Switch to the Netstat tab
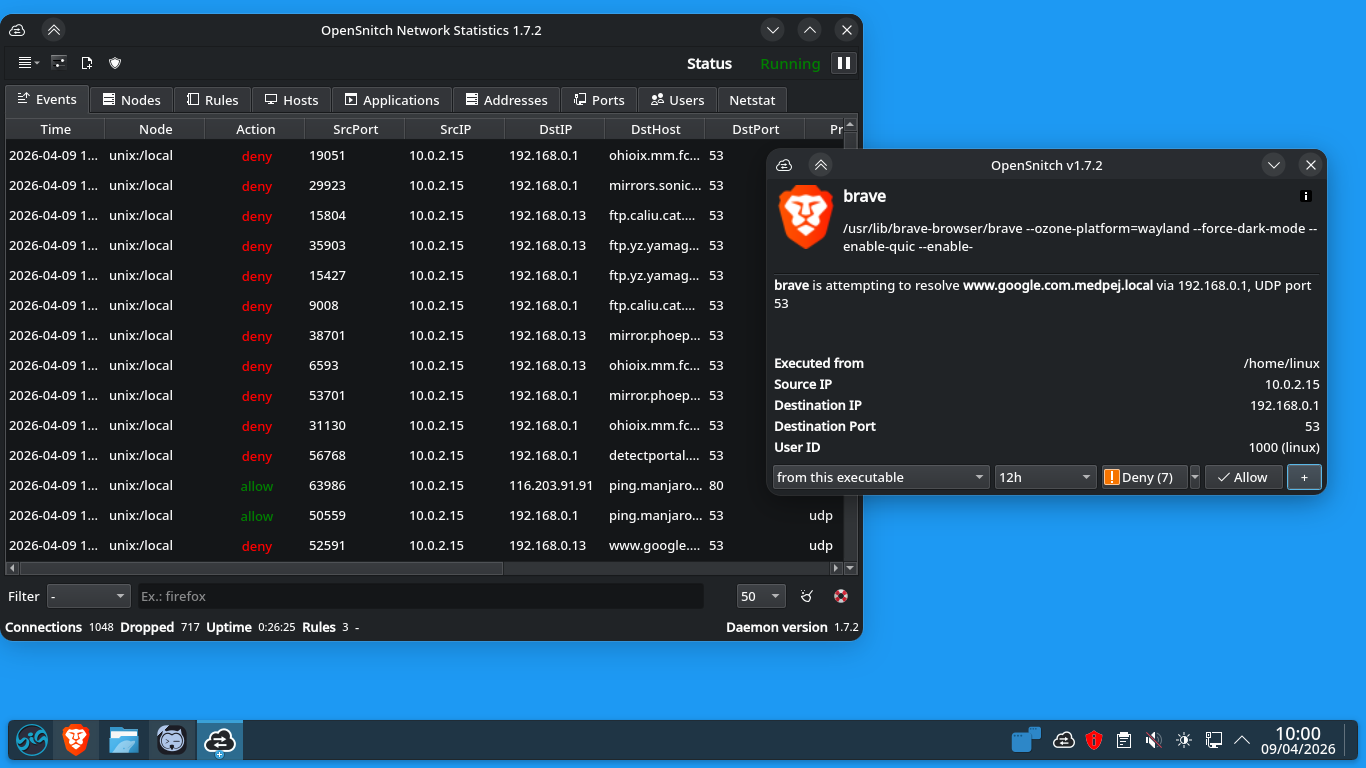The width and height of the screenshot is (1366, 768). coord(752,100)
